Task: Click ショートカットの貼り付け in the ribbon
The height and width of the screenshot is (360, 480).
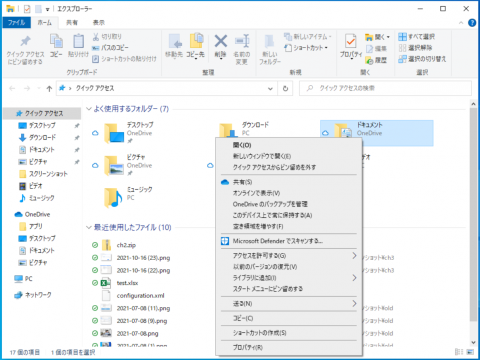Action: pyautogui.click(x=124, y=59)
